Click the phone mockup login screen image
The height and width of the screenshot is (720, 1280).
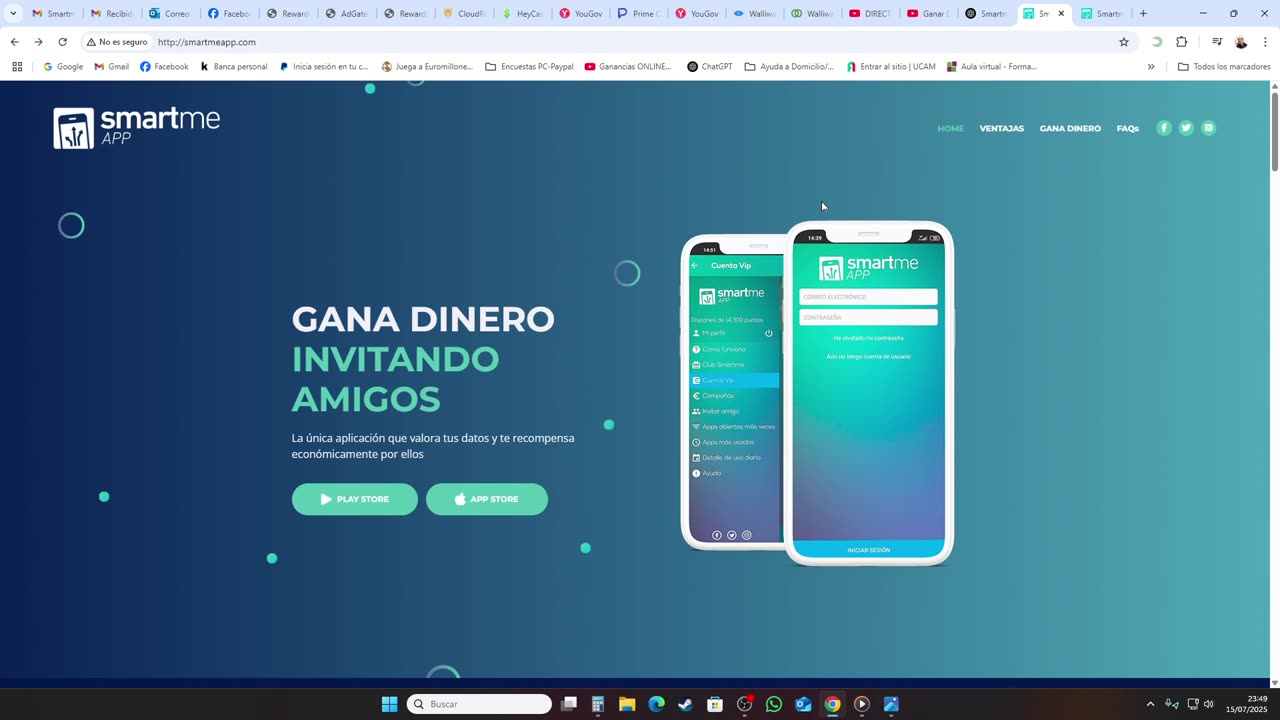tap(868, 393)
